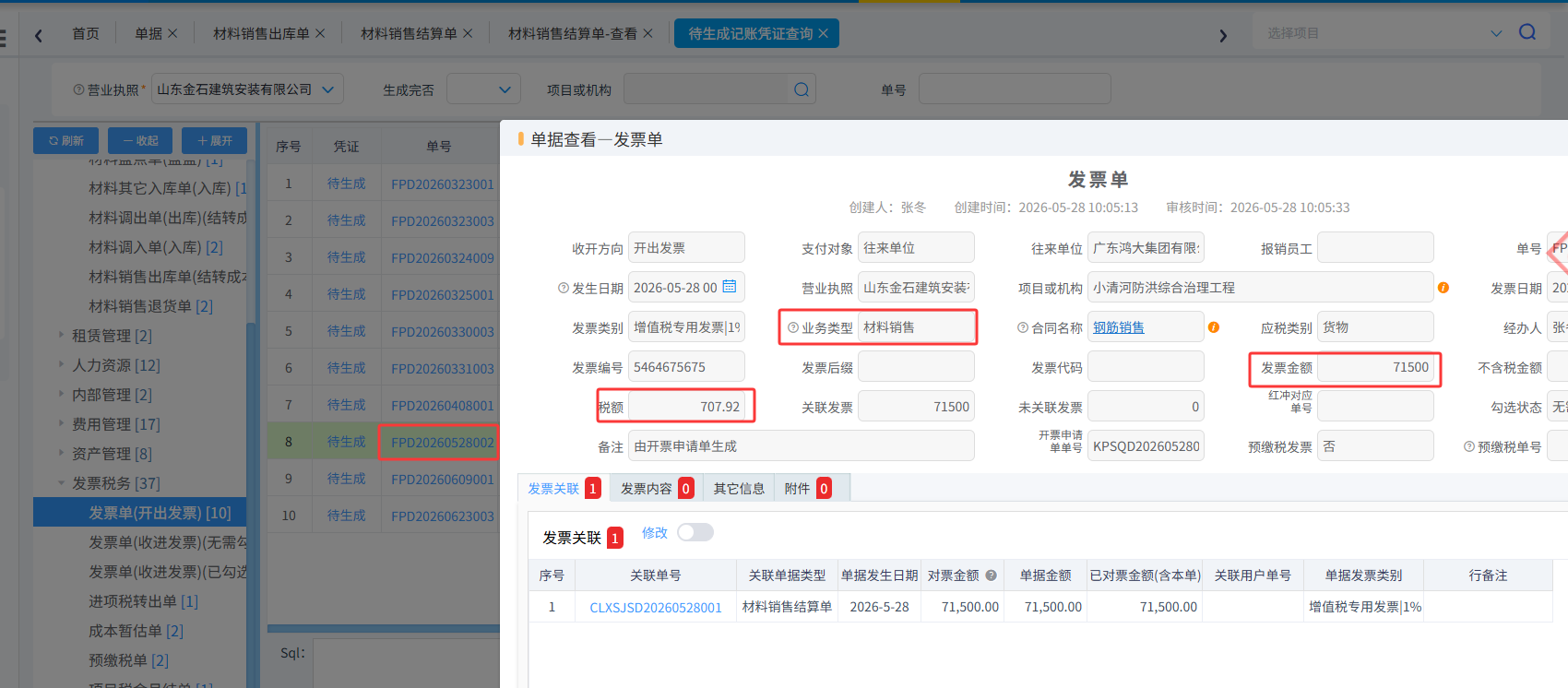Screen dimensions: 1568x688
Task: Click the help icon next to 对票金额
Action: (x=992, y=575)
